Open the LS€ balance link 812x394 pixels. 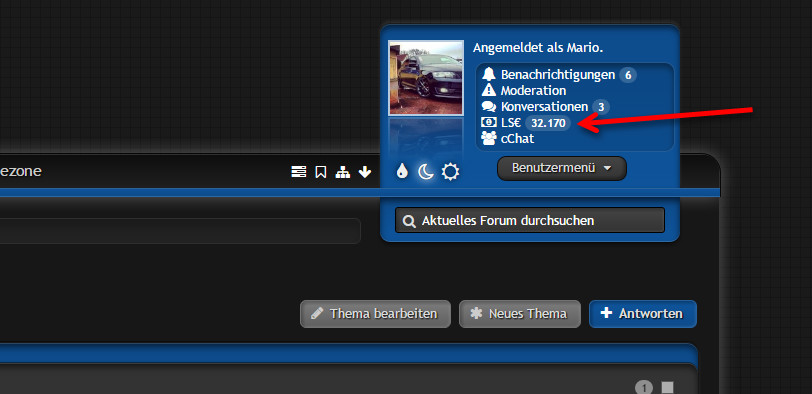(x=511, y=123)
